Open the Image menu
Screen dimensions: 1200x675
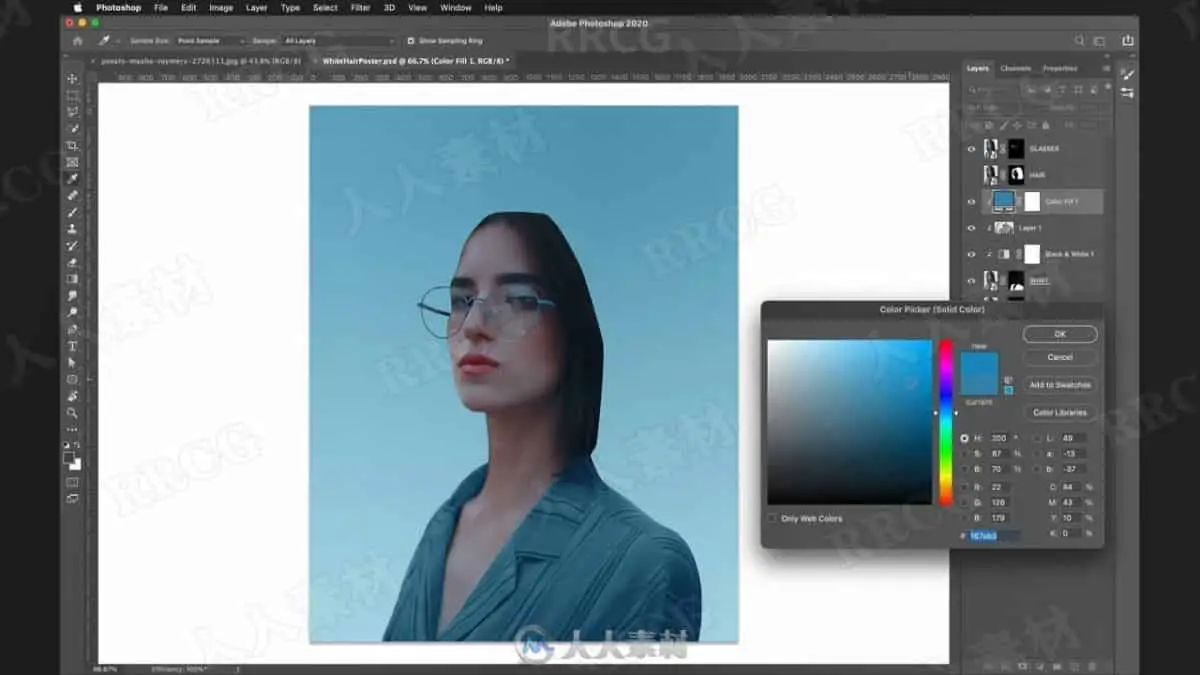pyautogui.click(x=221, y=8)
